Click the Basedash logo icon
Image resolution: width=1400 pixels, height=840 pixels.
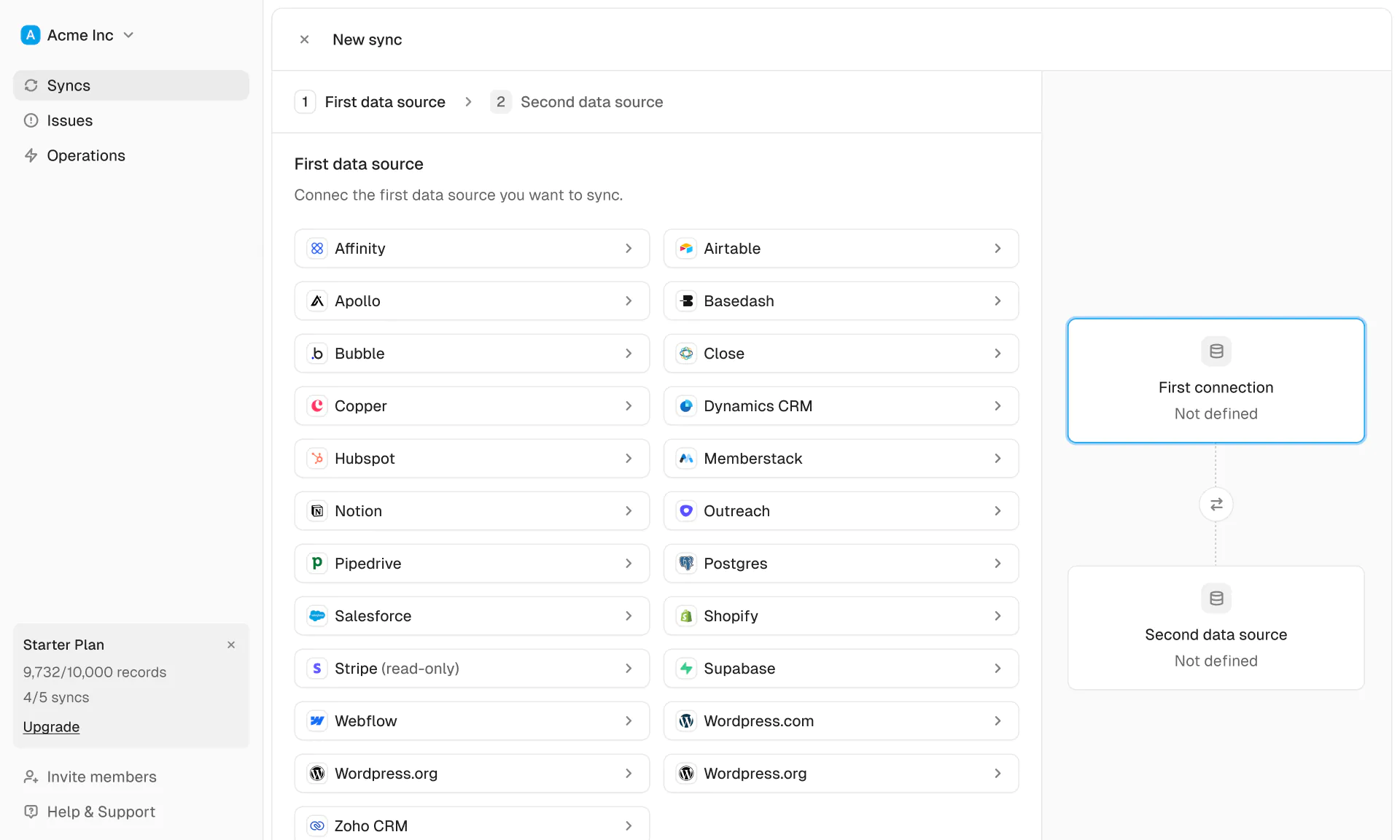tap(686, 301)
